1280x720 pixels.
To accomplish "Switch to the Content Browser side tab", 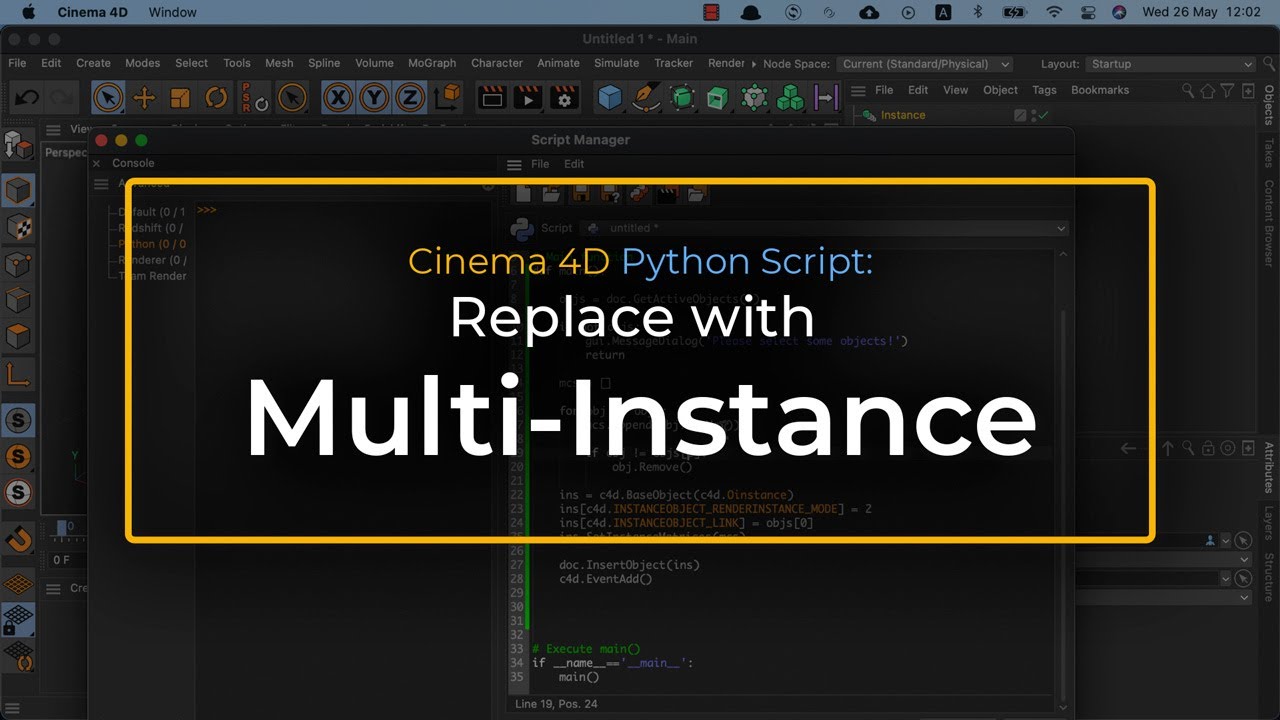I will [1269, 223].
